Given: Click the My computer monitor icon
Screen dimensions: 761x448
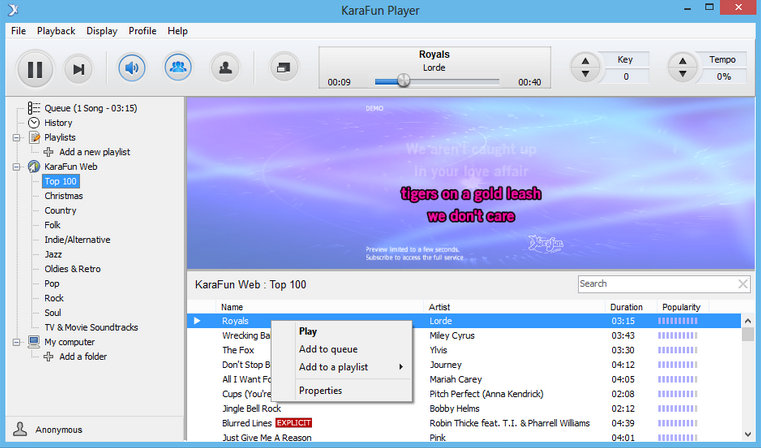Looking at the screenshot, I should point(33,342).
